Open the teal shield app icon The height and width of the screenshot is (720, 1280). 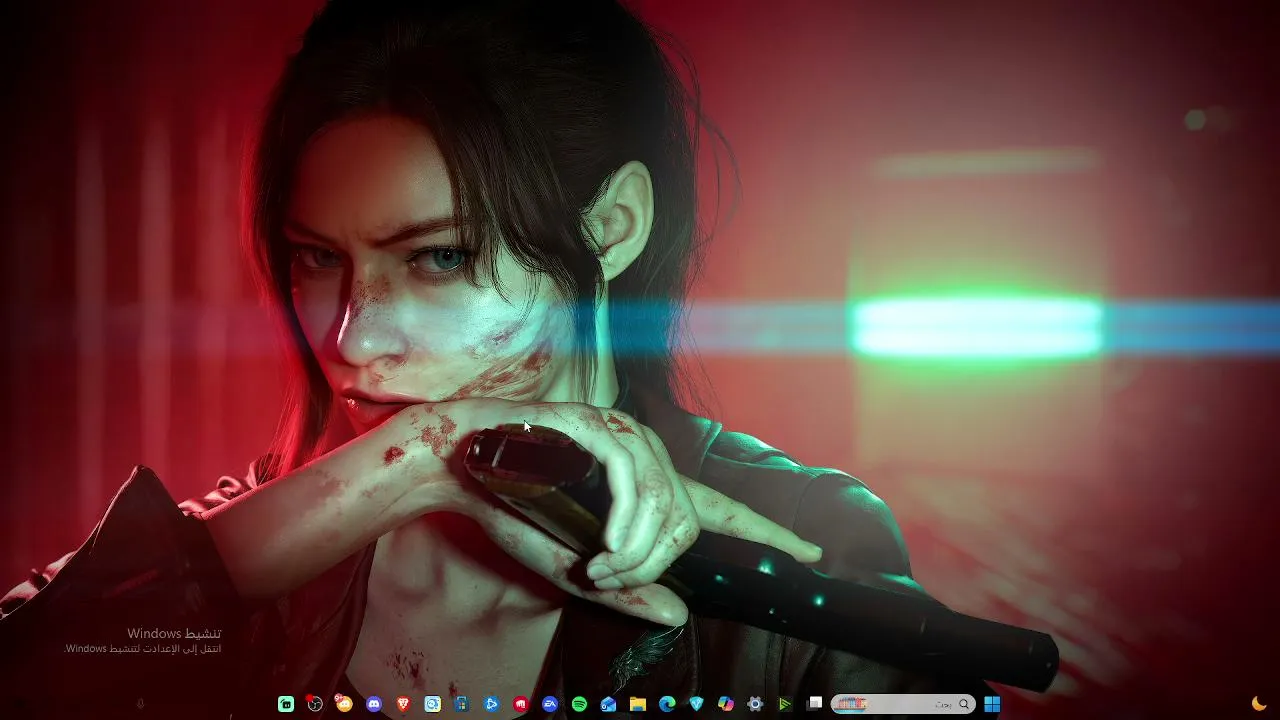pos(696,704)
